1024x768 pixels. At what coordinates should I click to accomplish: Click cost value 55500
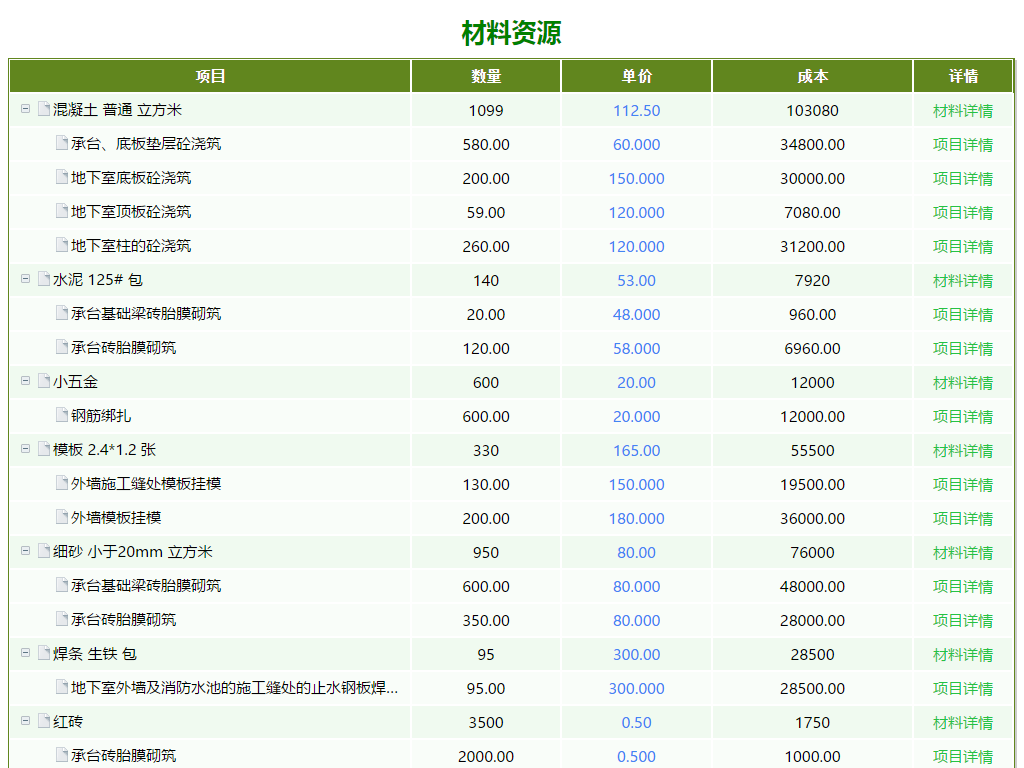[812, 450]
